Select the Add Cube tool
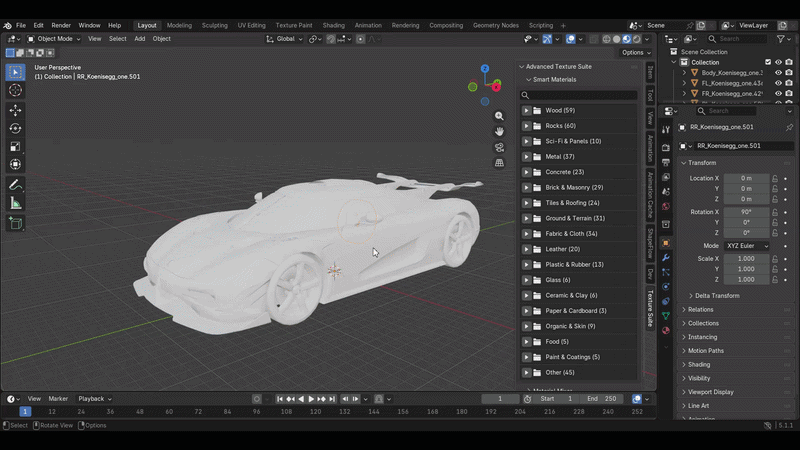This screenshot has width=800, height=450. pyautogui.click(x=15, y=223)
